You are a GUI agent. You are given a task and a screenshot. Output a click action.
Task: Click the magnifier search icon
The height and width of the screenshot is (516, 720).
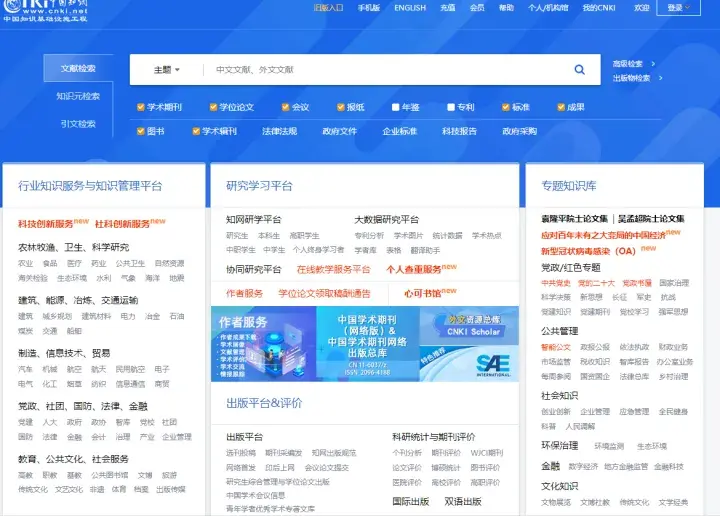[579, 70]
